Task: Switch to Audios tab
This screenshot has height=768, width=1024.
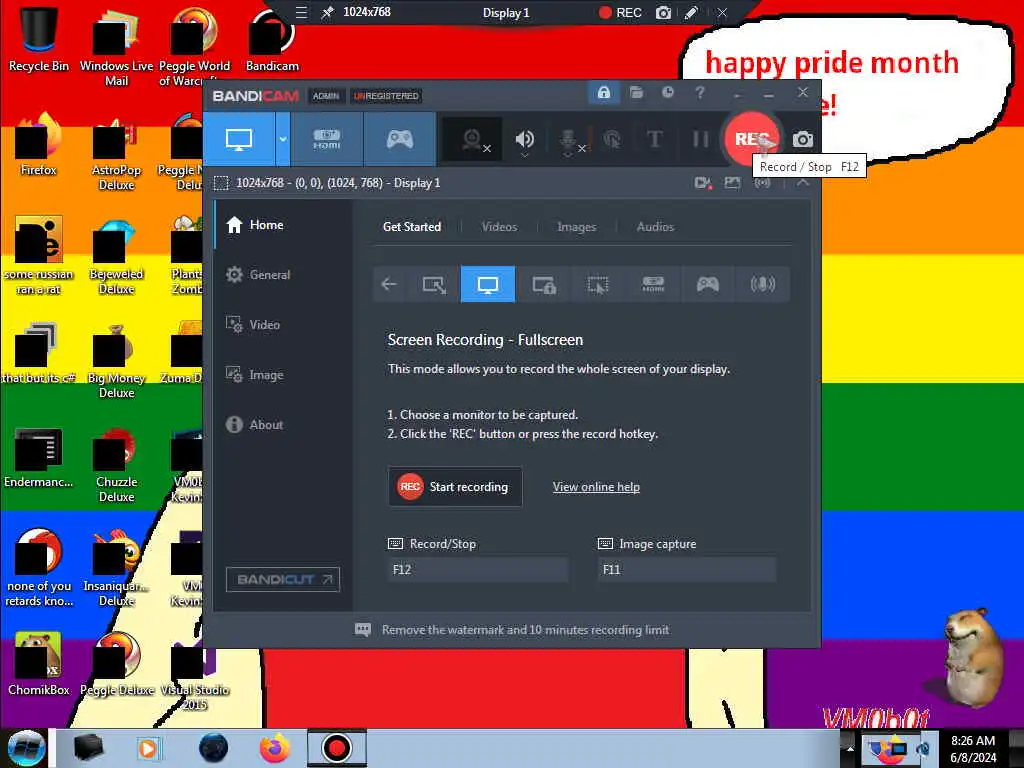Action: (655, 227)
